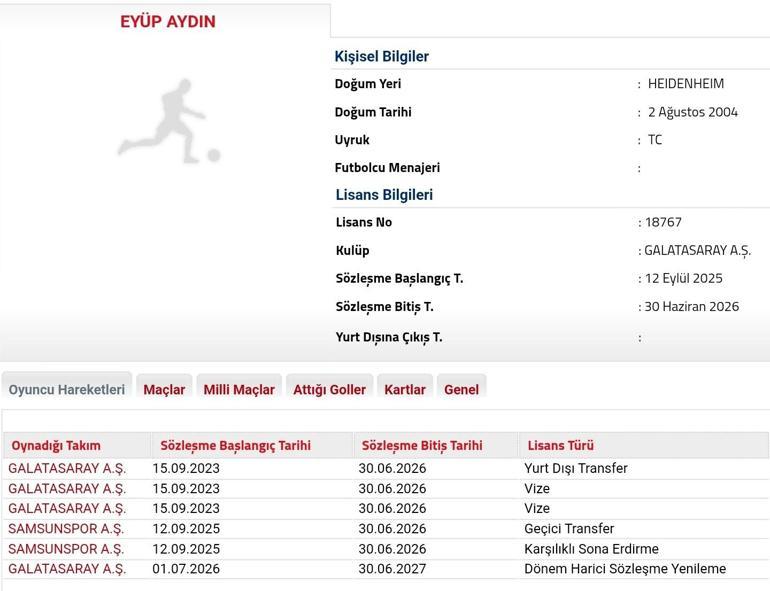Switch to the Maçlar tab
The image size is (770, 591).
pyautogui.click(x=164, y=389)
